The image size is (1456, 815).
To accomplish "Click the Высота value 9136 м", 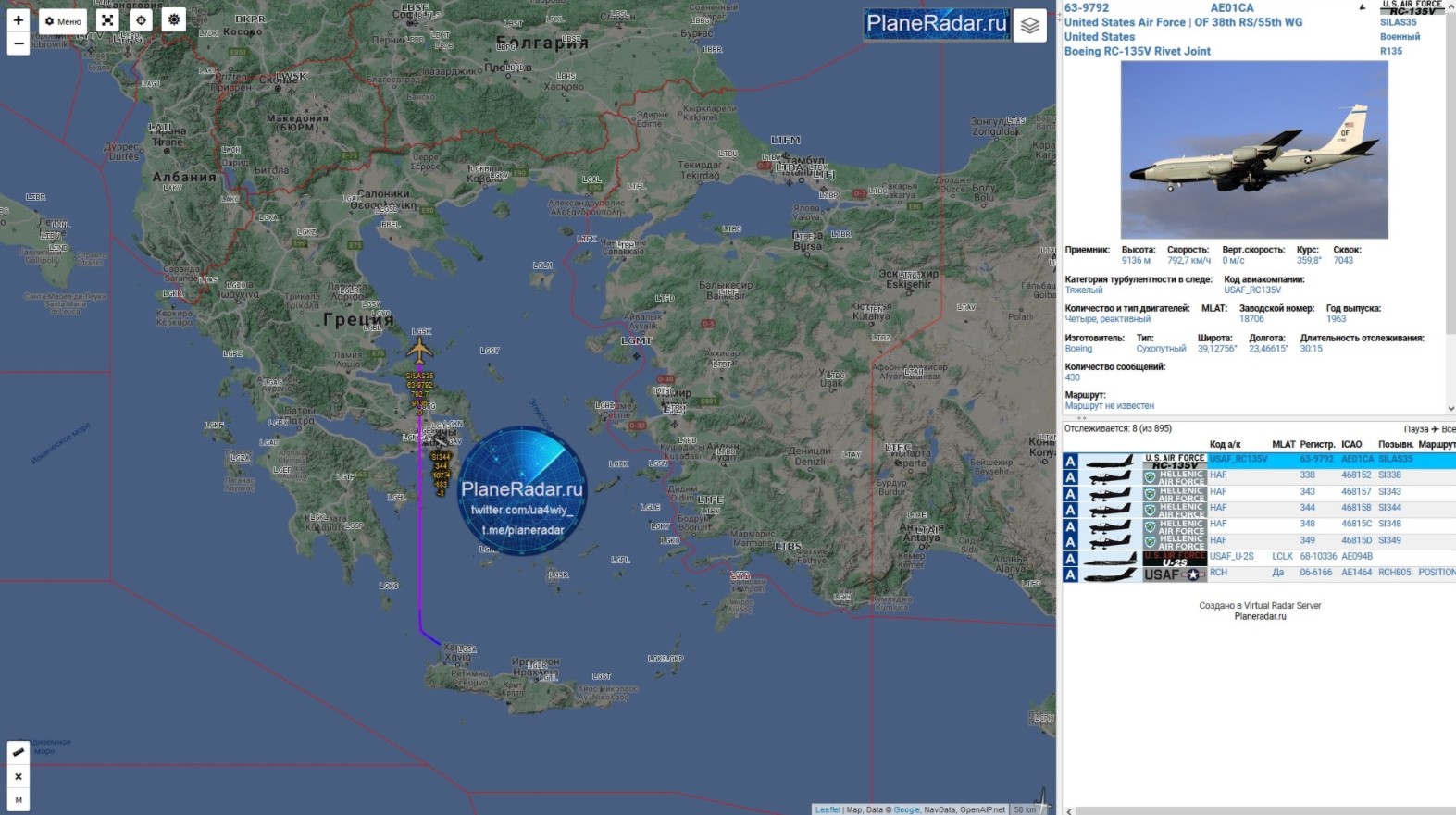I will tap(1137, 261).
